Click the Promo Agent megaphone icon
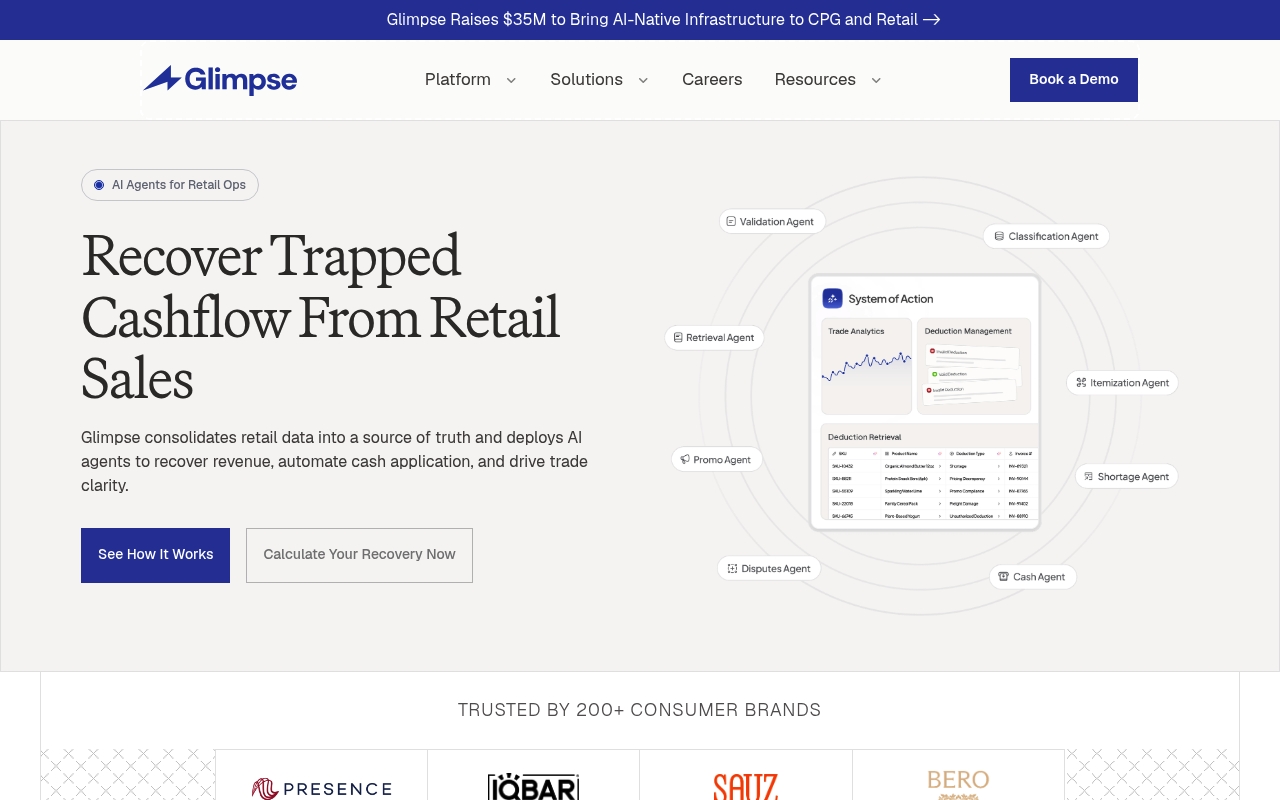The height and width of the screenshot is (800, 1280). [x=685, y=459]
